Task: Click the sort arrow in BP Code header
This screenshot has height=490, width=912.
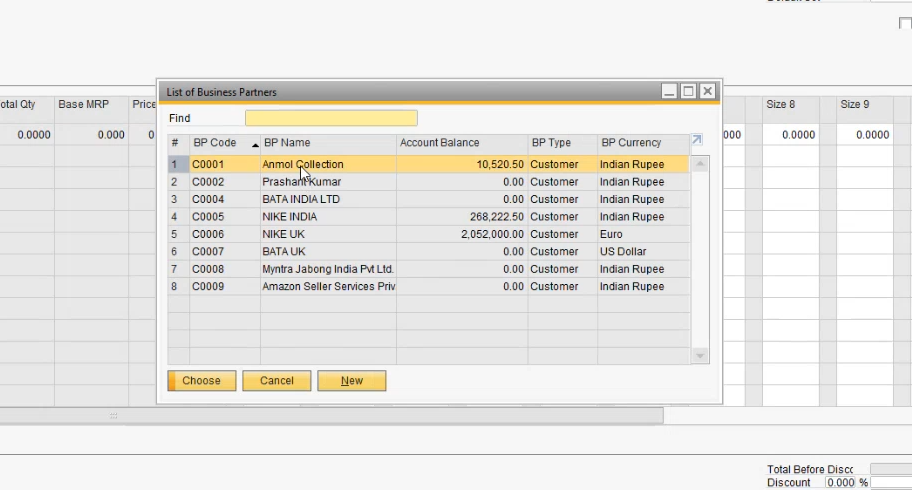Action: 254,144
